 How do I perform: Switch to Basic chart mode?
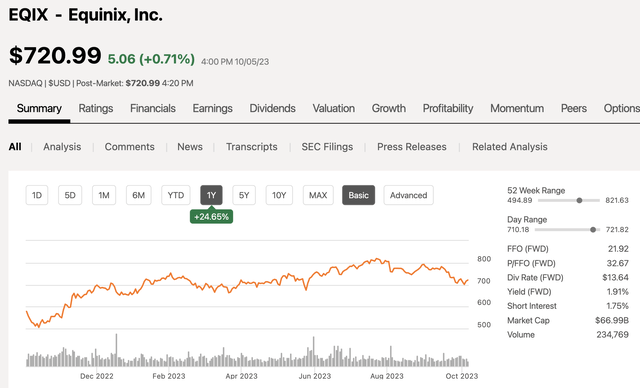(x=358, y=195)
